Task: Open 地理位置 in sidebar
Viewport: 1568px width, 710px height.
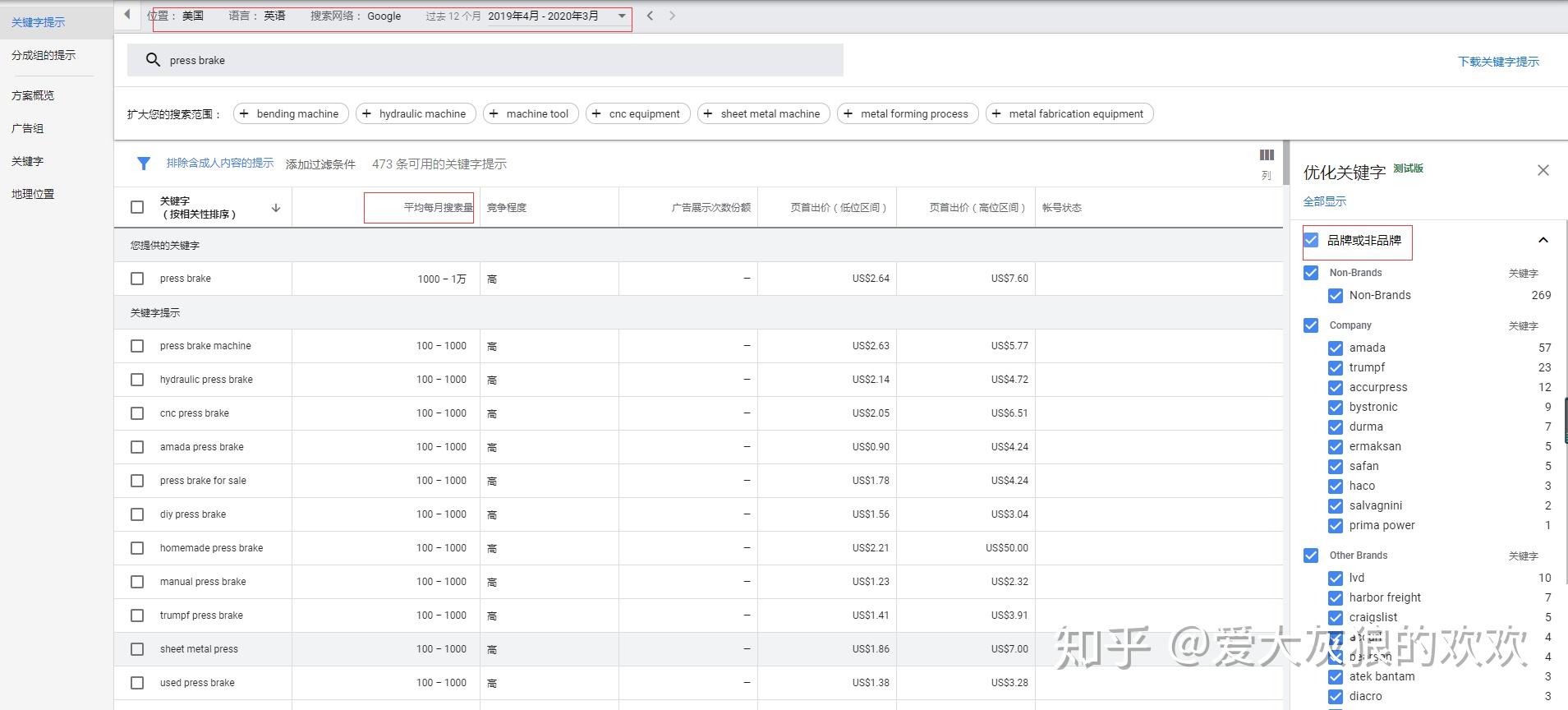Action: (x=33, y=194)
